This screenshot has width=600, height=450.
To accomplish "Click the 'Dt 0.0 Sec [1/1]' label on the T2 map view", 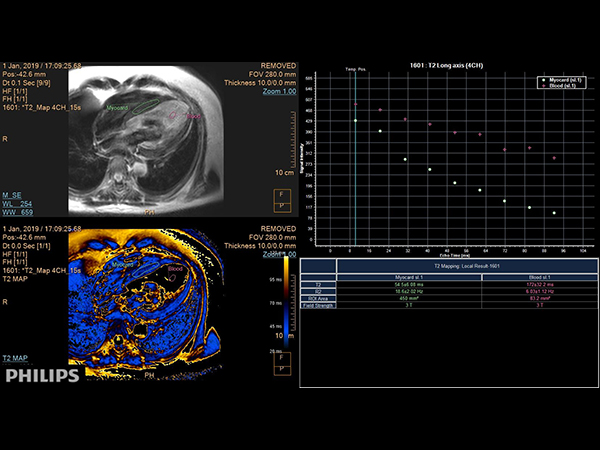I will 26,246.
